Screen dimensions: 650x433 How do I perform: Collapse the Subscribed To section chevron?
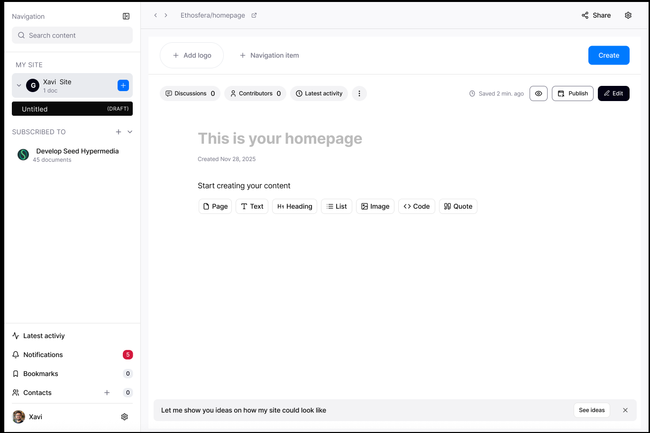130,132
